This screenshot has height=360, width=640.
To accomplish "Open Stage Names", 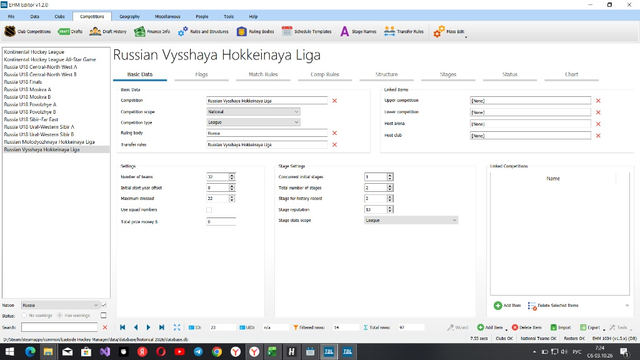I will coord(358,31).
